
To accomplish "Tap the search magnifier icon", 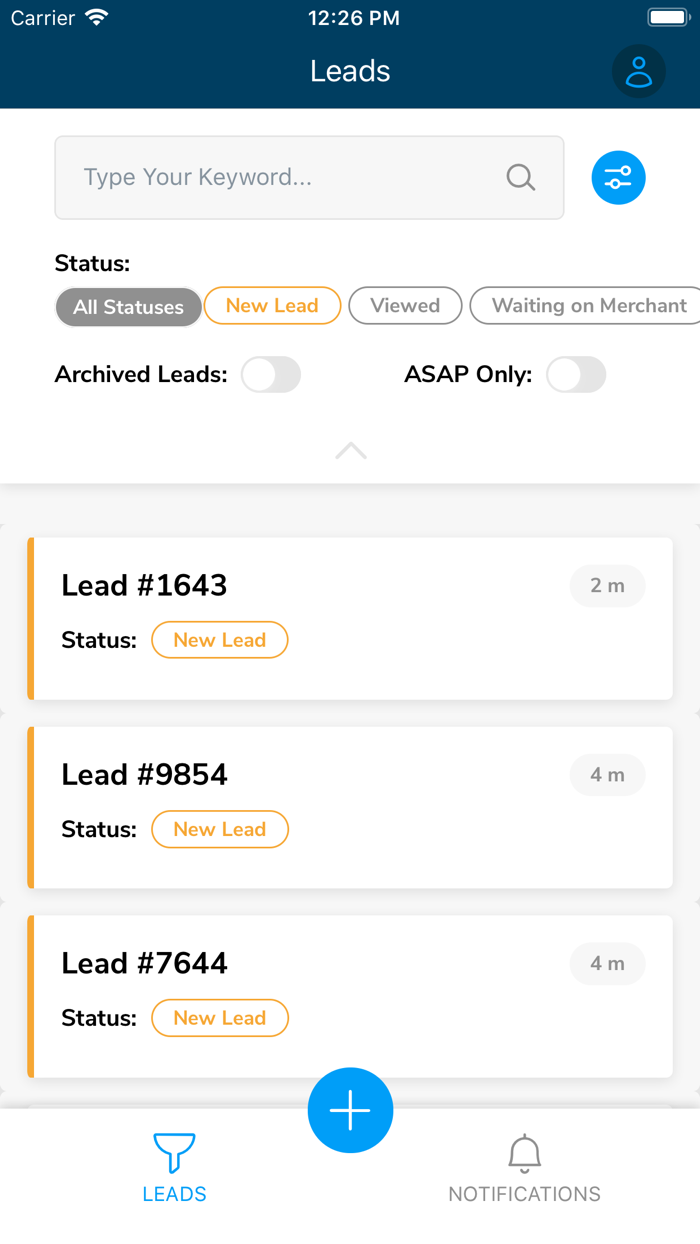I will 521,178.
